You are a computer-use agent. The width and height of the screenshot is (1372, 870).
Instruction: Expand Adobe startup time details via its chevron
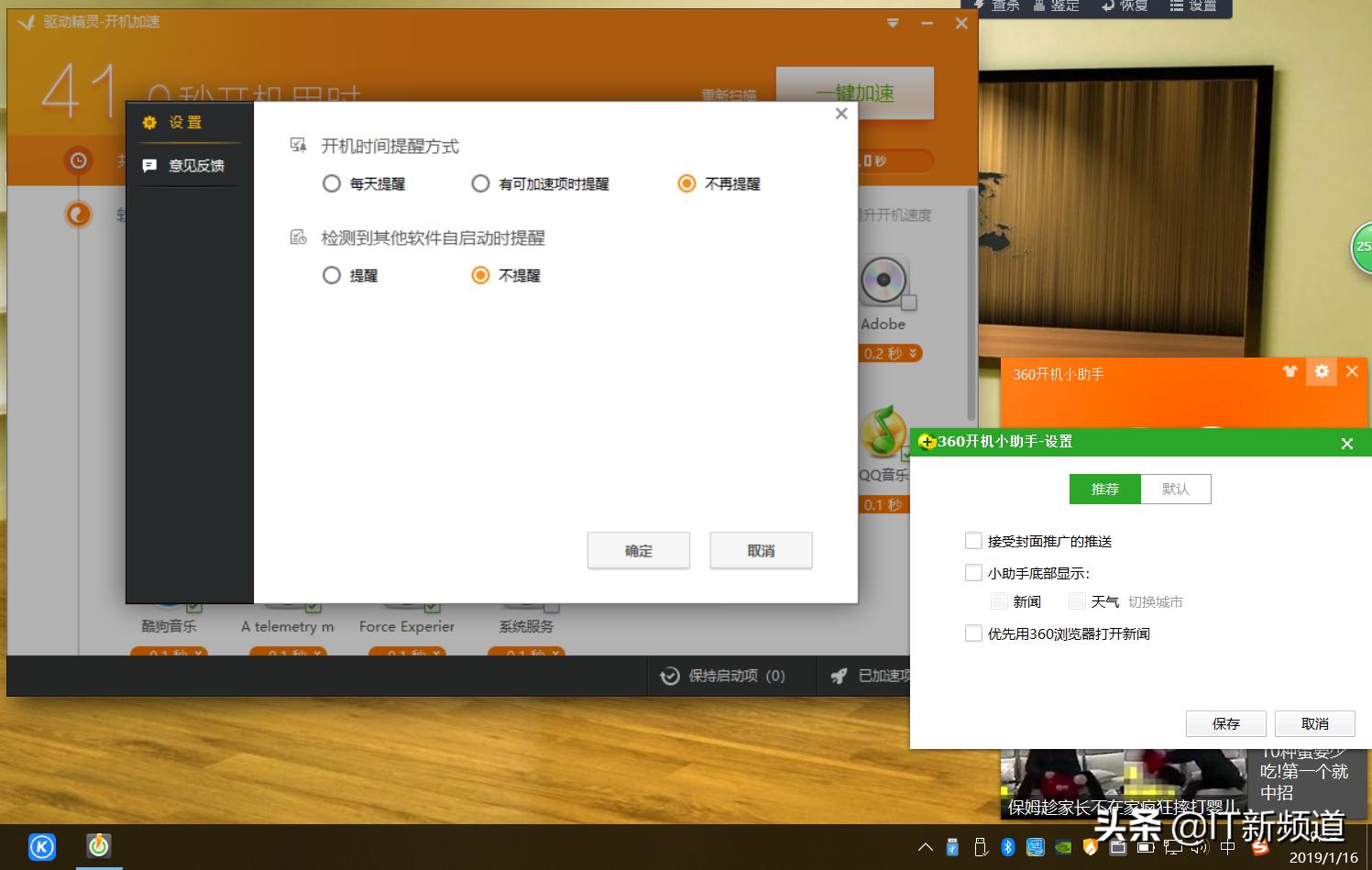913,353
